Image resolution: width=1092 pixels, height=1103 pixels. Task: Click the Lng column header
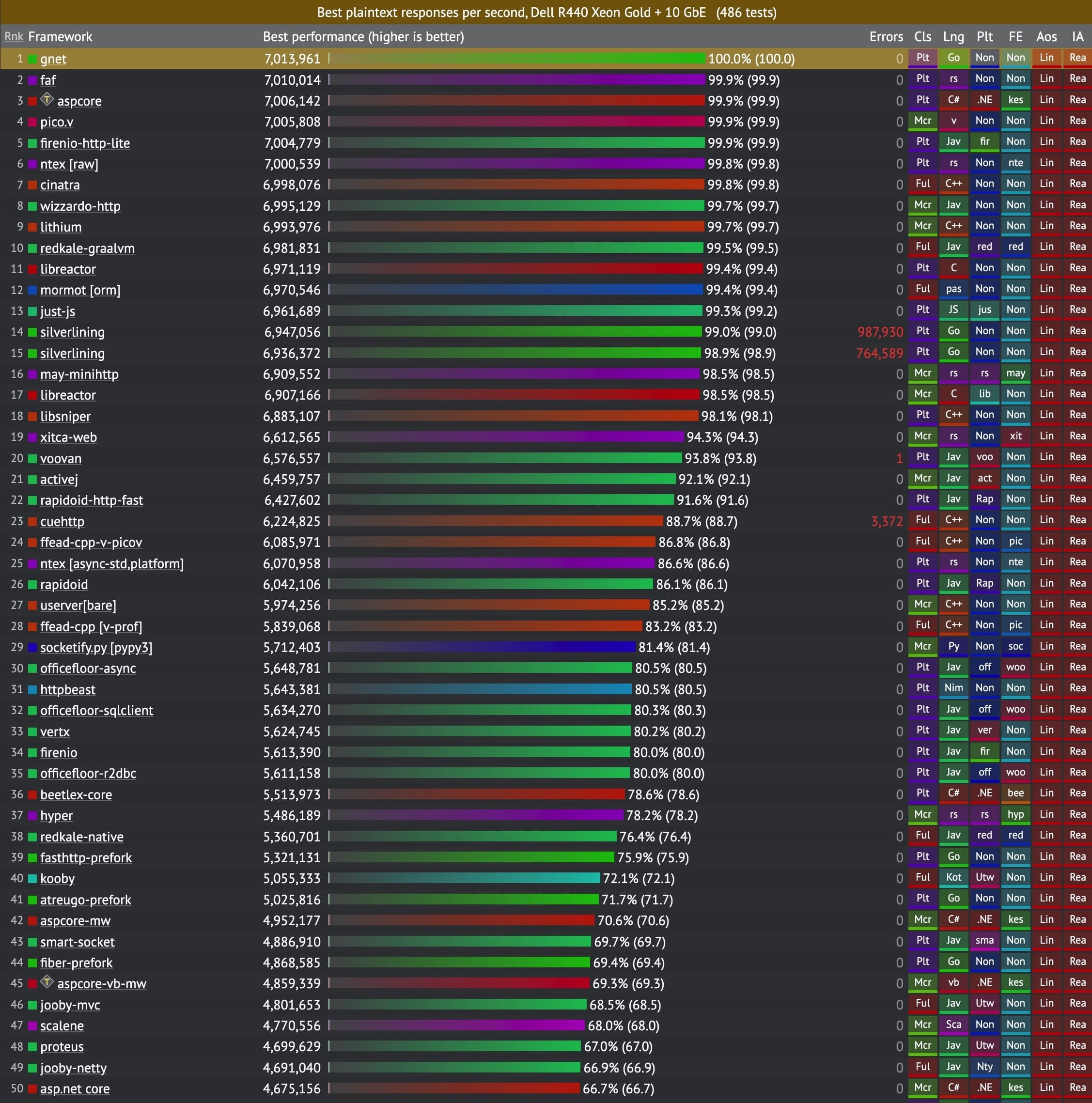point(953,36)
